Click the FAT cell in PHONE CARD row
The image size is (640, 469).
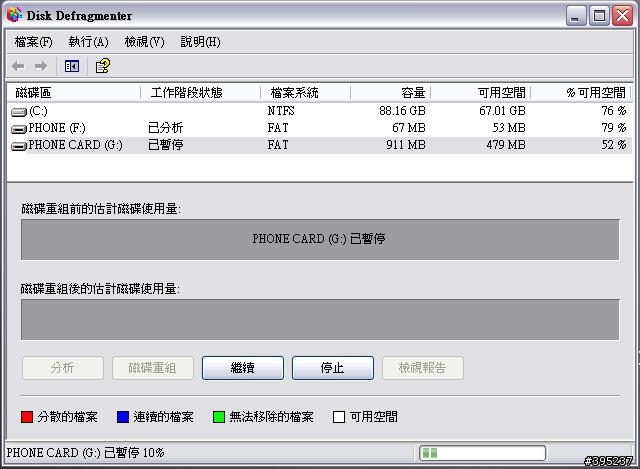point(278,145)
